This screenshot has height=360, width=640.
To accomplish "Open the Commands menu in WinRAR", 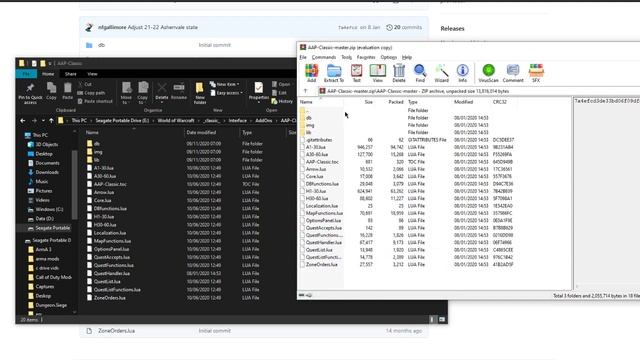I will [324, 57].
